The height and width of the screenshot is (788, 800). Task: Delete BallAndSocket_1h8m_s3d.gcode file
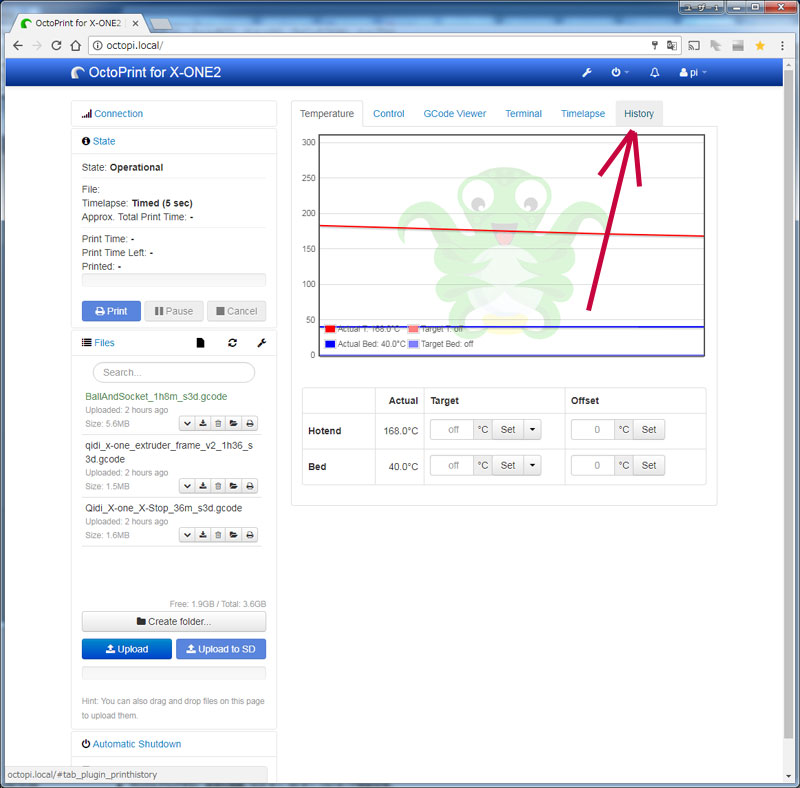(x=218, y=423)
